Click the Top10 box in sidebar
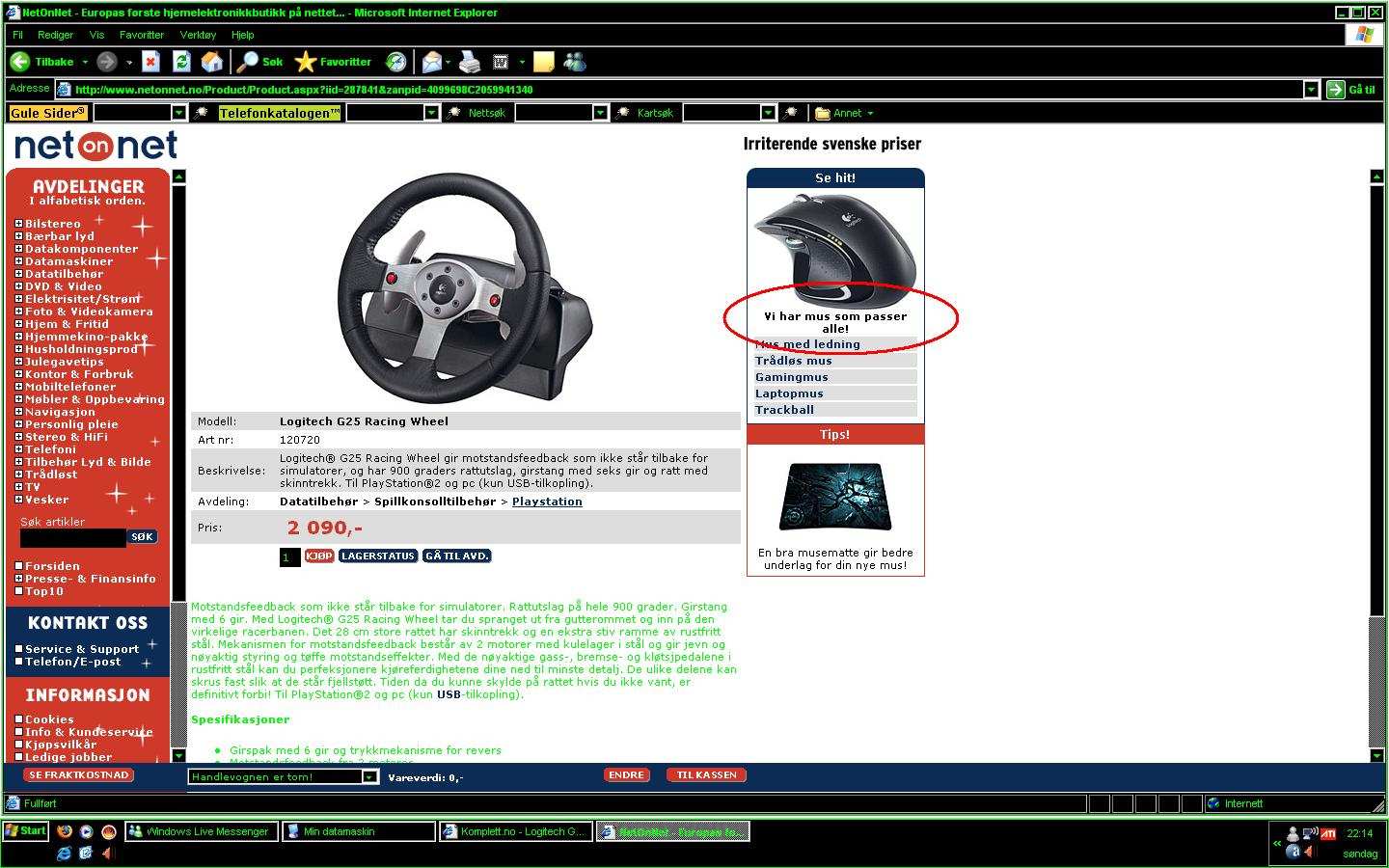 click(19, 591)
